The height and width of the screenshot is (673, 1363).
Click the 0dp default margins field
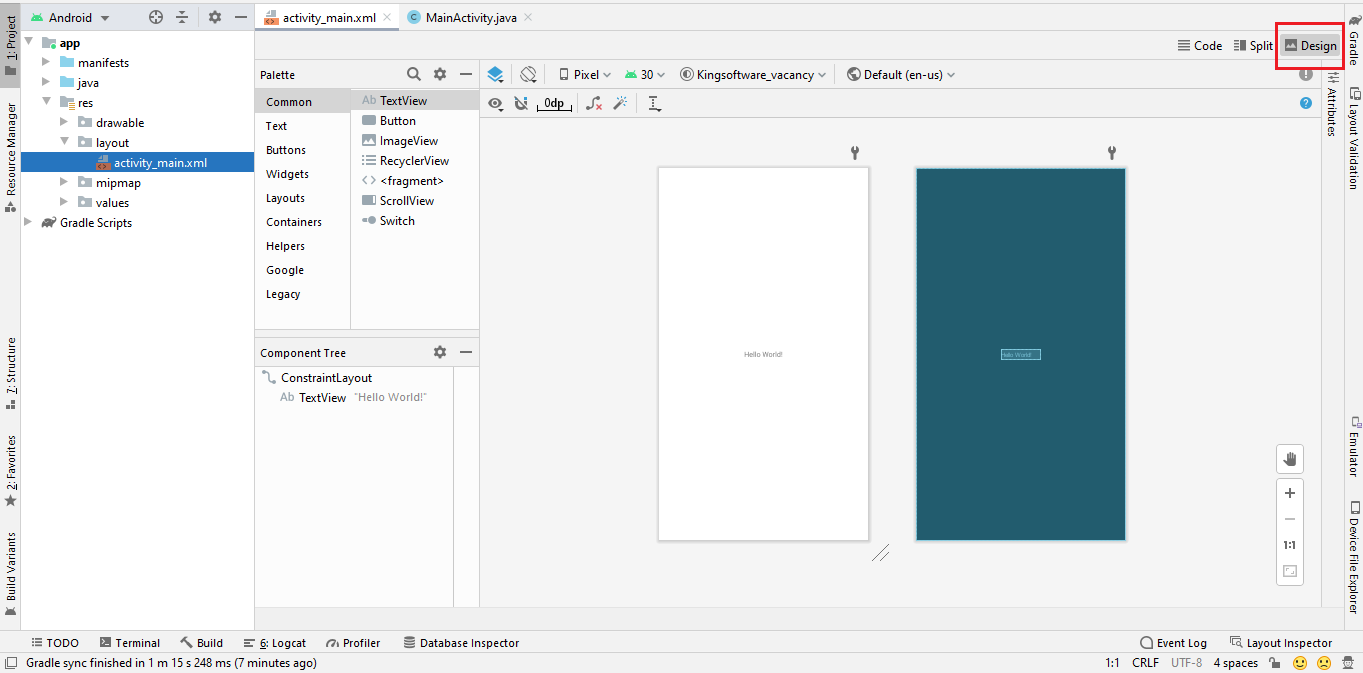tap(554, 103)
